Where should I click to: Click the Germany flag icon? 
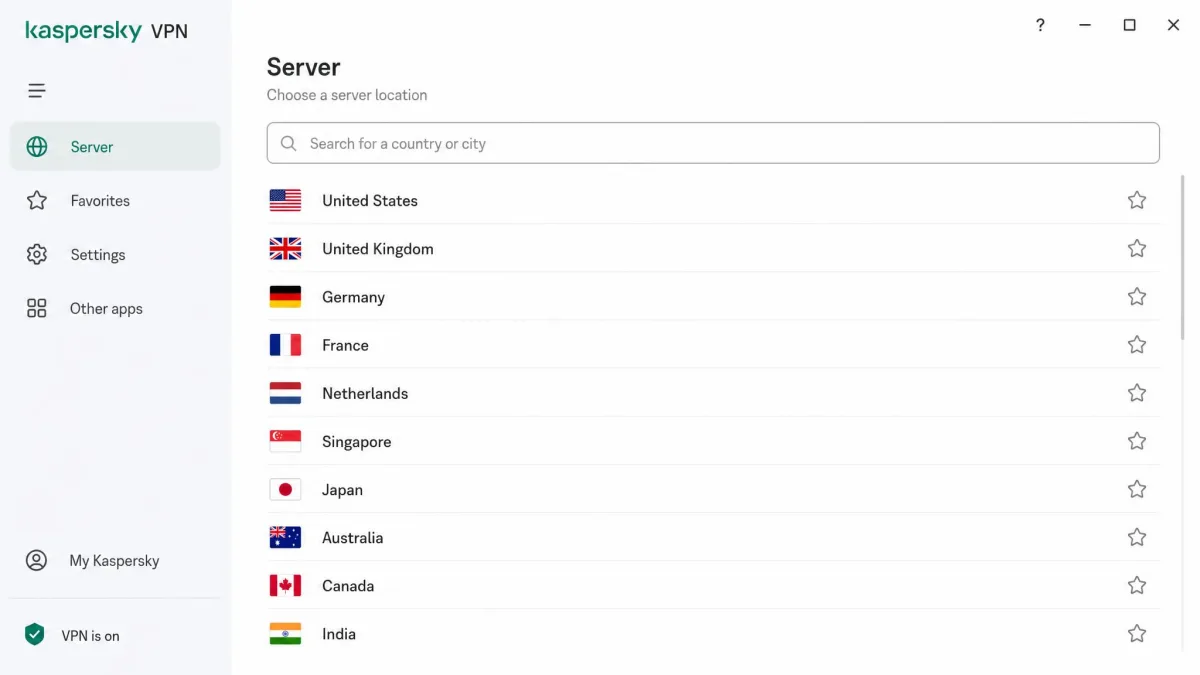point(285,297)
